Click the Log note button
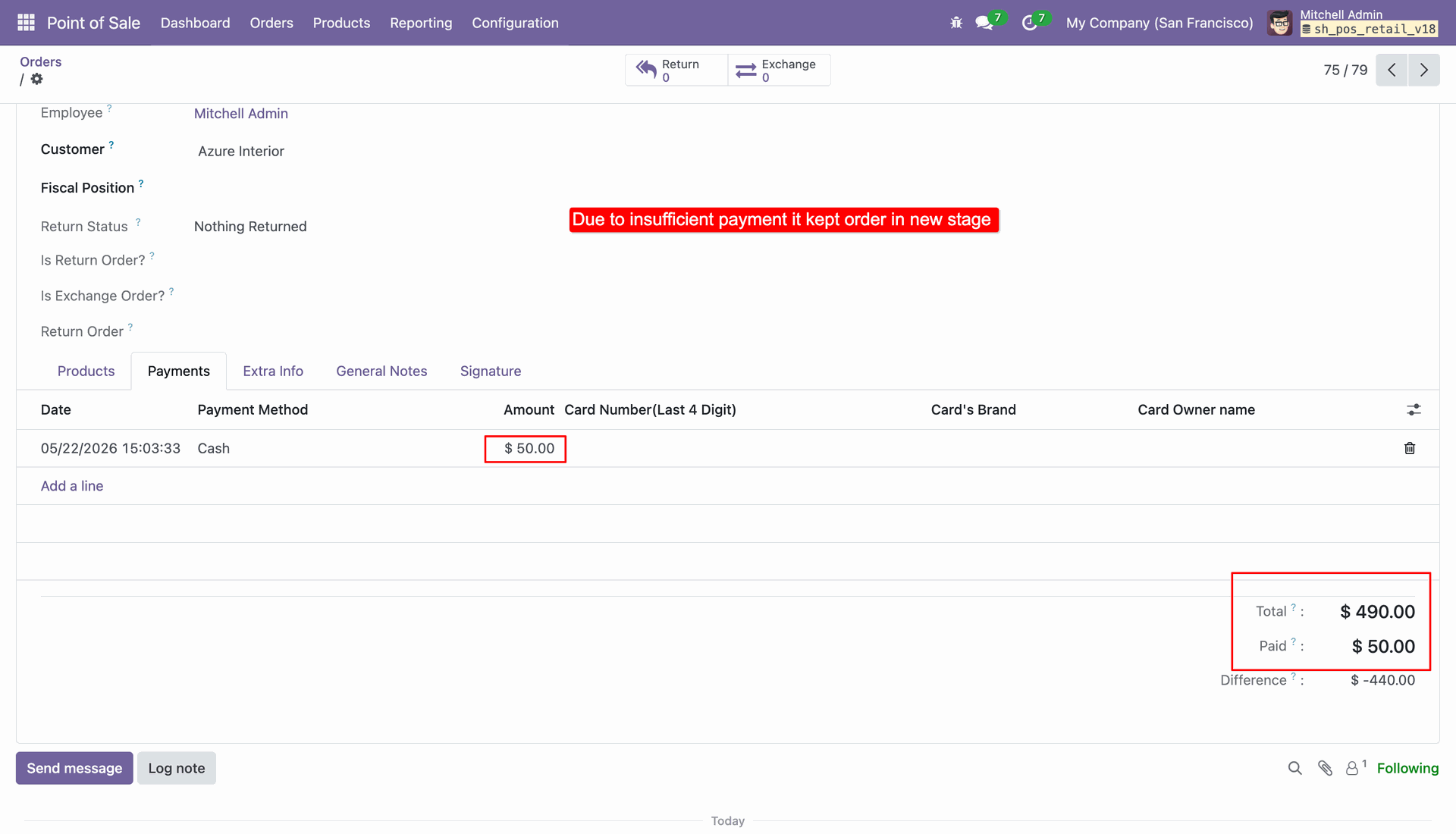The width and height of the screenshot is (1456, 834). coord(177,768)
